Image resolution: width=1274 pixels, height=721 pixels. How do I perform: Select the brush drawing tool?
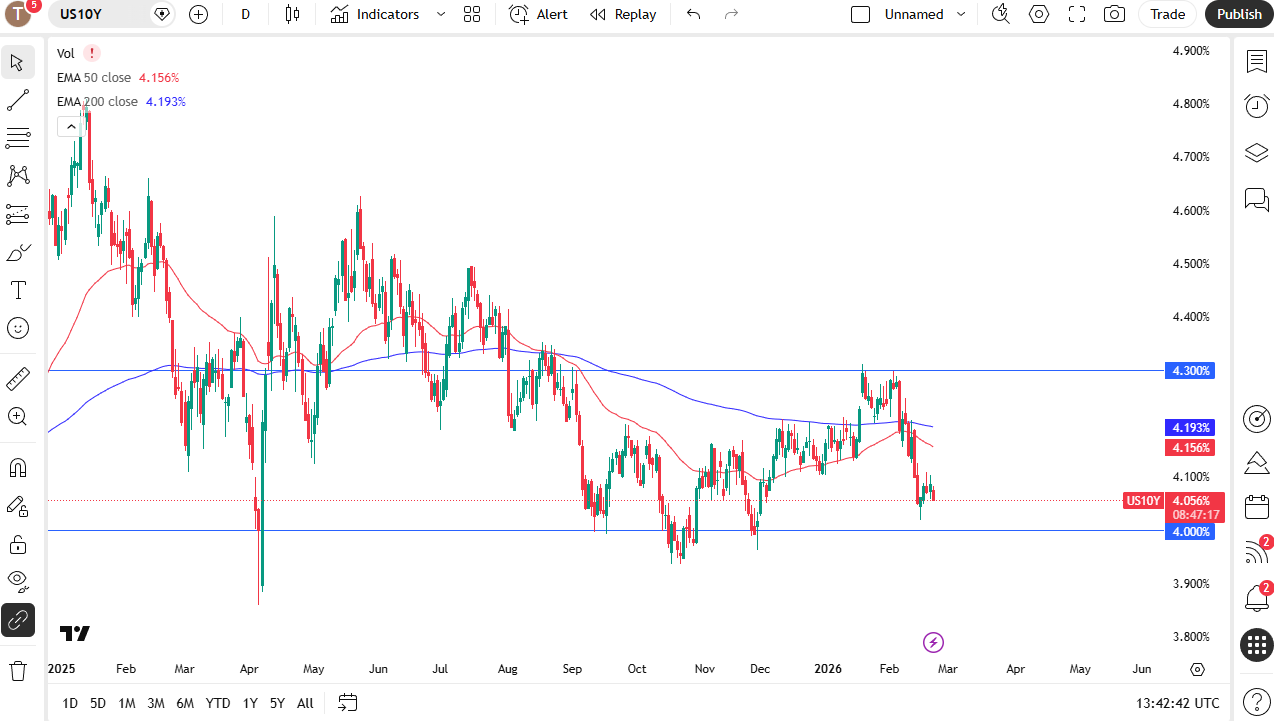[x=18, y=252]
